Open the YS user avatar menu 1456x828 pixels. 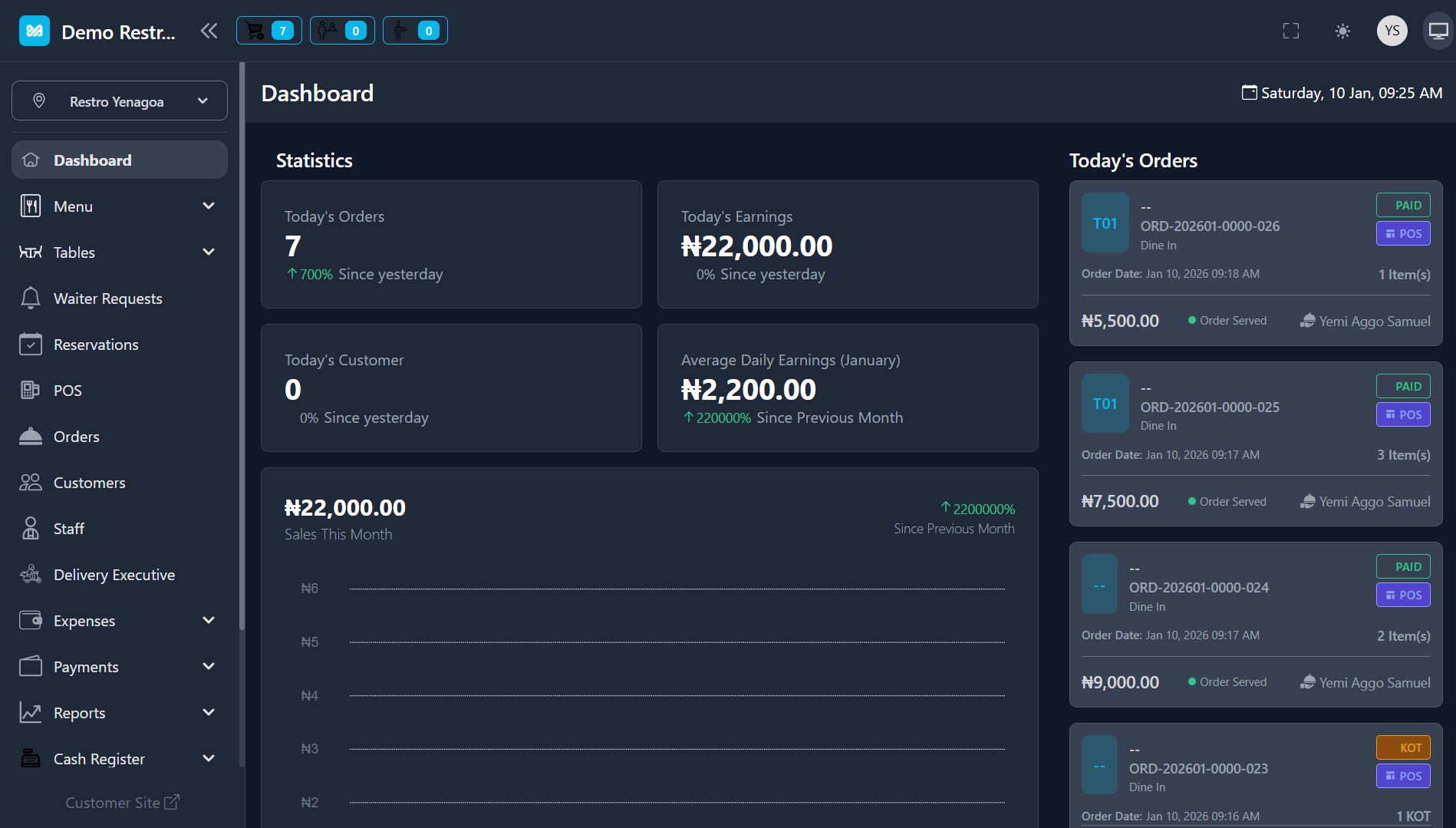pyautogui.click(x=1392, y=31)
